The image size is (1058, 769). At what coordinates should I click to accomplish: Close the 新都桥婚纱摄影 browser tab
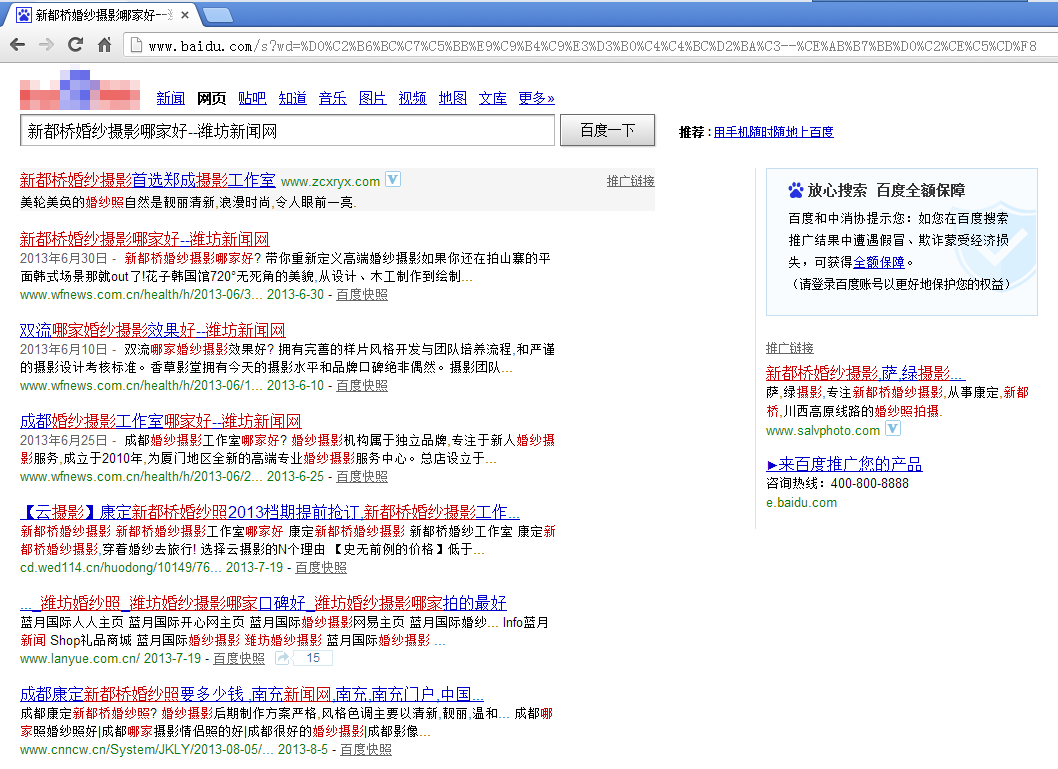[185, 15]
